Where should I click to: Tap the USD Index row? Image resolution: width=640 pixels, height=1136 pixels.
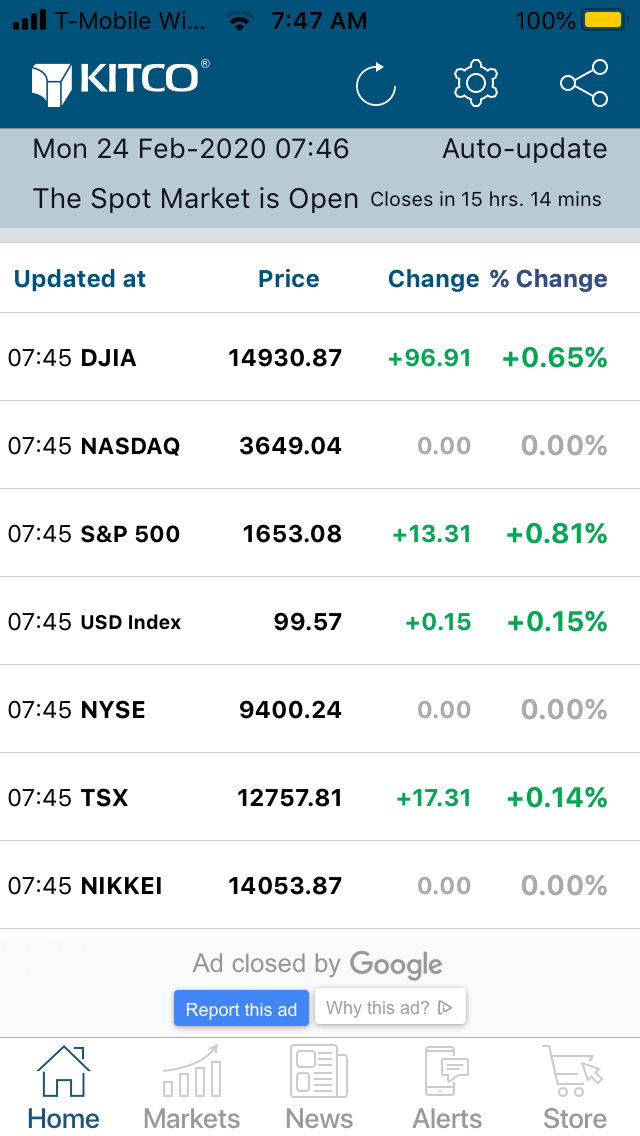click(x=320, y=621)
